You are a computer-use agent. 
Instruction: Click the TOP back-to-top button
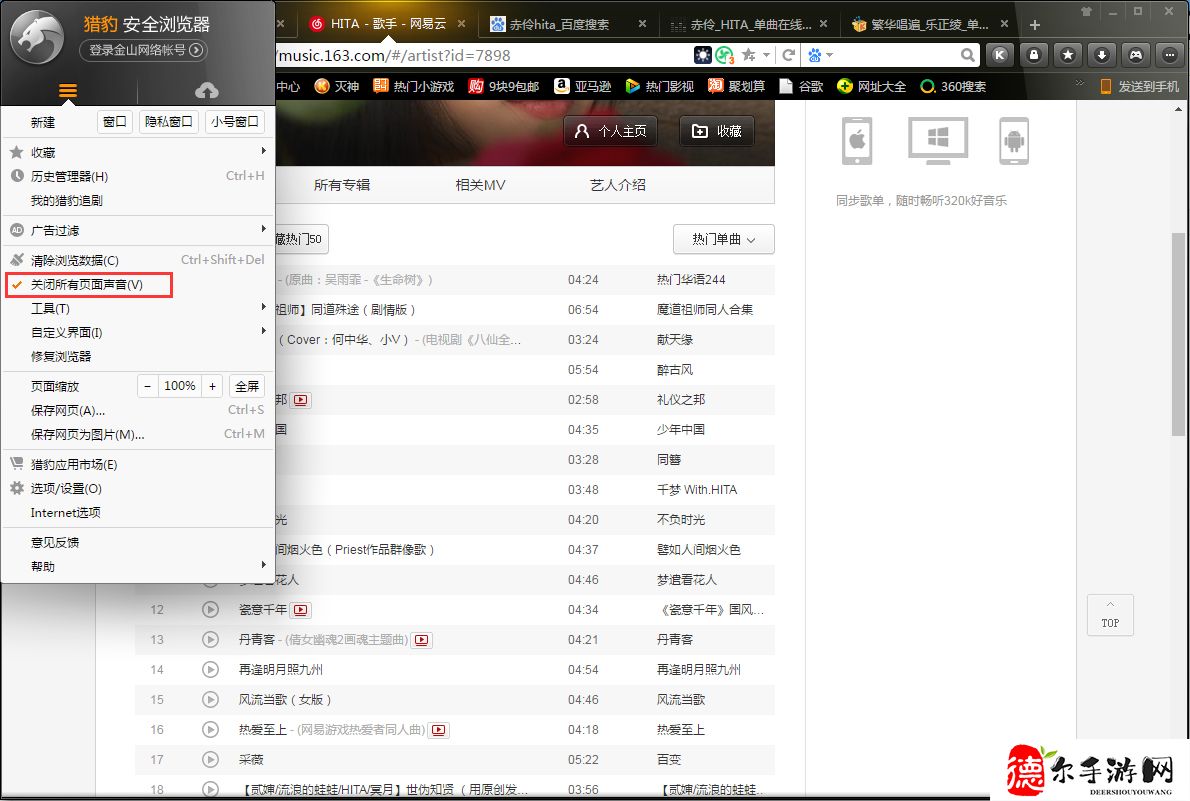(1110, 615)
